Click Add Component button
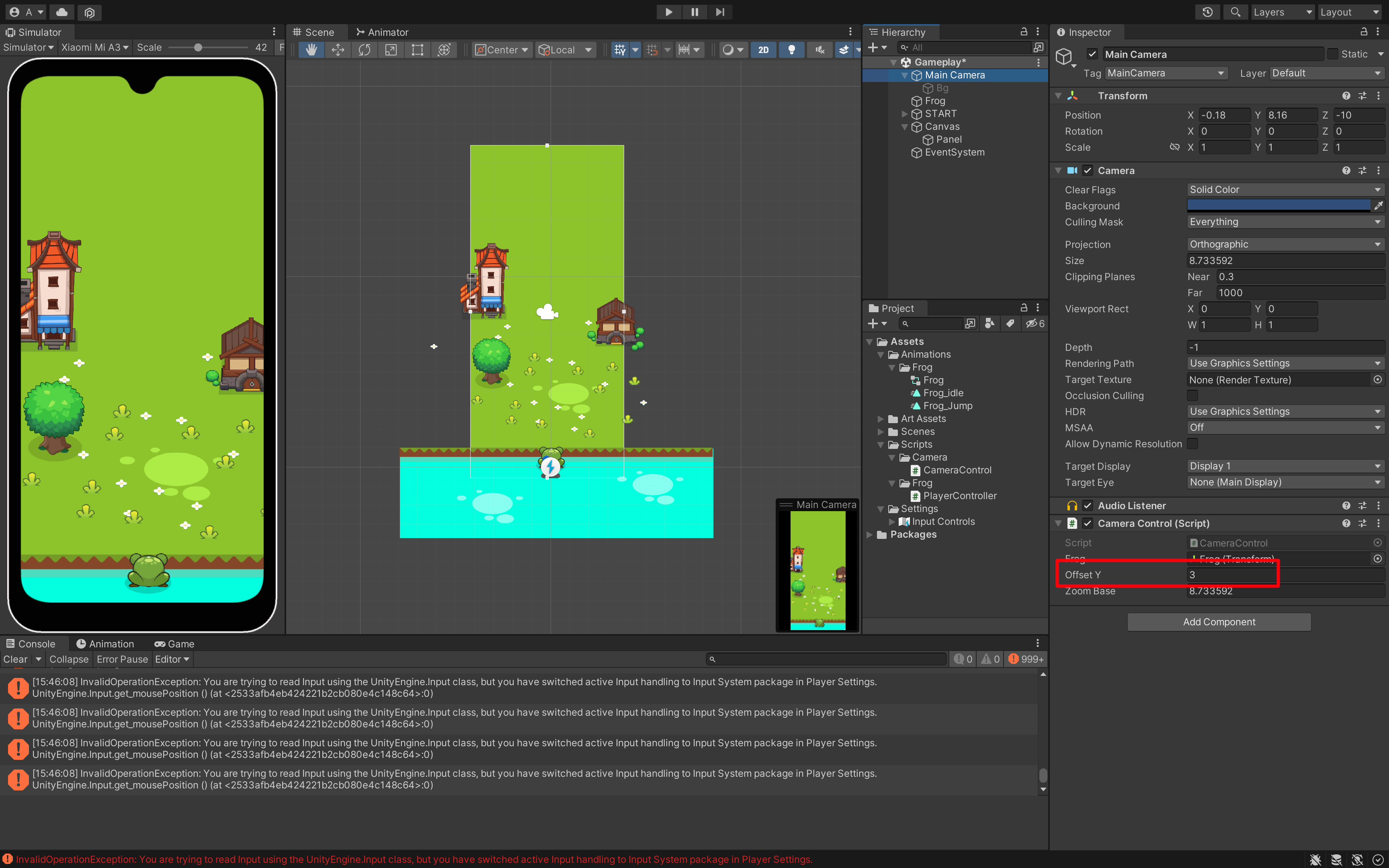Screen dimensions: 1389x868 (1219, 622)
